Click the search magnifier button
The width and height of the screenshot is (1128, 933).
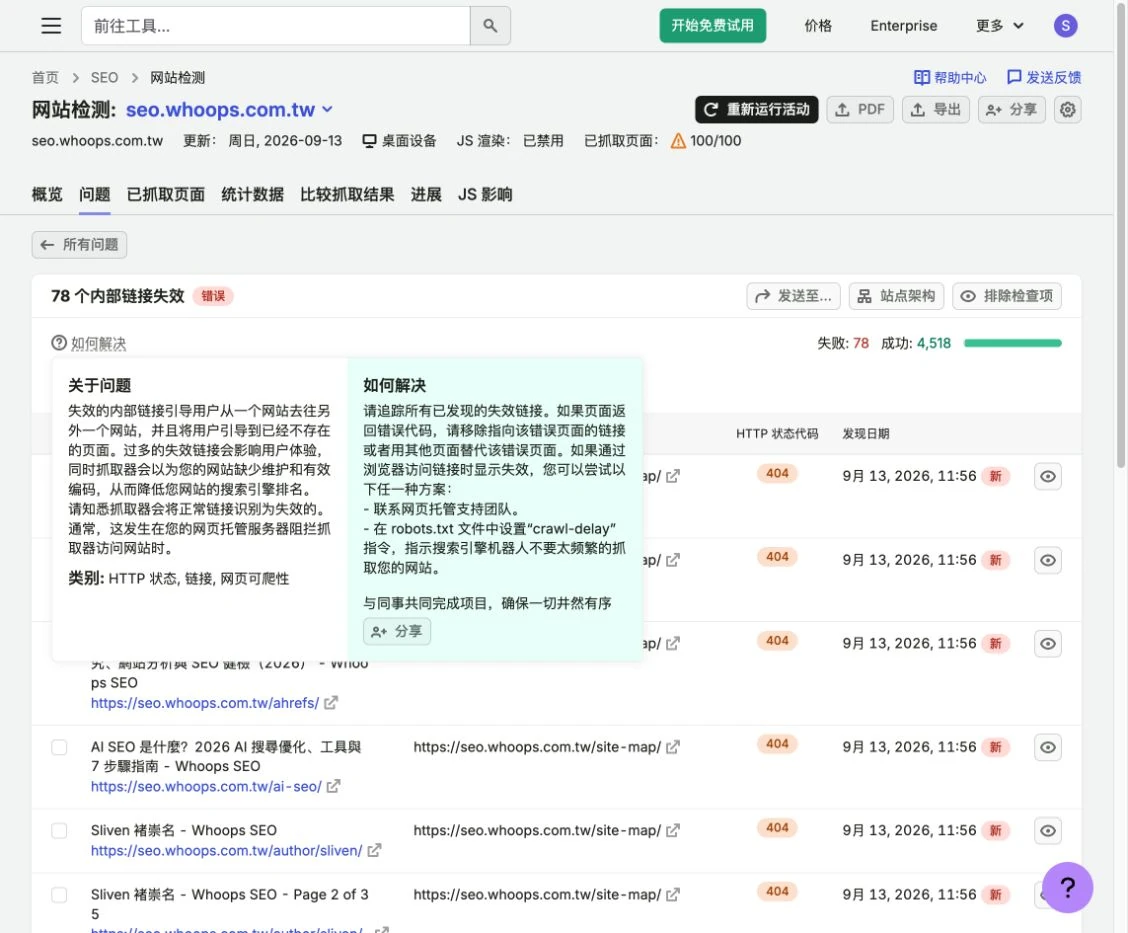(x=490, y=26)
